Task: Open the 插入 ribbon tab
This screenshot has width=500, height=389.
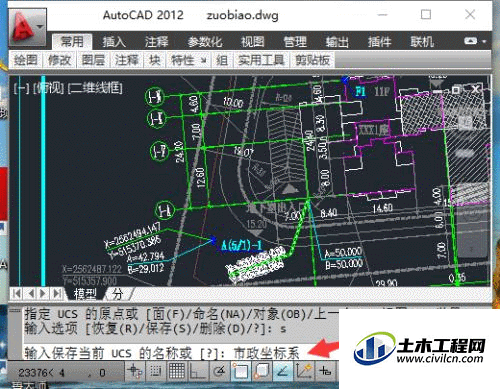Action: pyautogui.click(x=114, y=42)
